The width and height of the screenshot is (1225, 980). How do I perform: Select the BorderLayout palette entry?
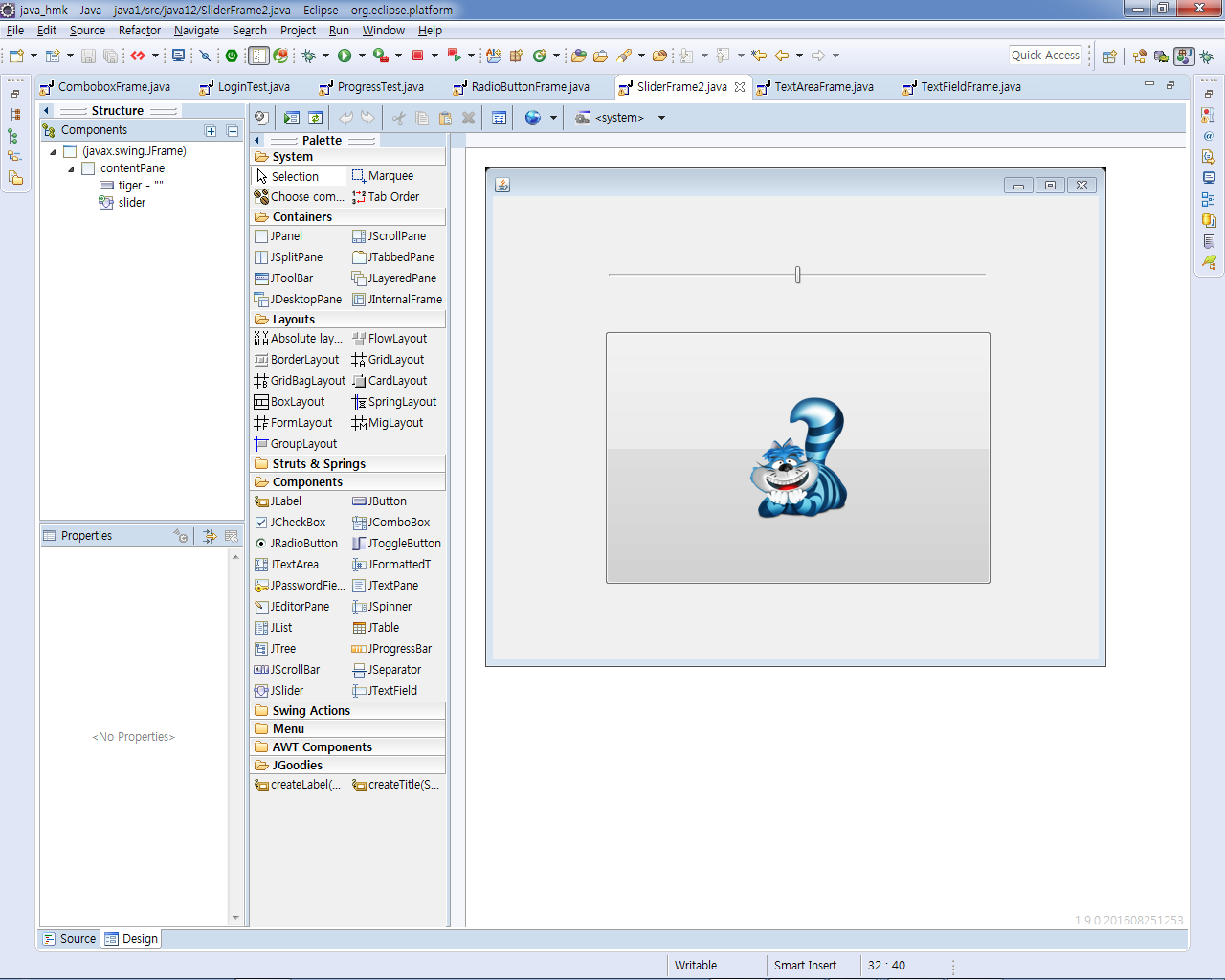[x=297, y=360]
